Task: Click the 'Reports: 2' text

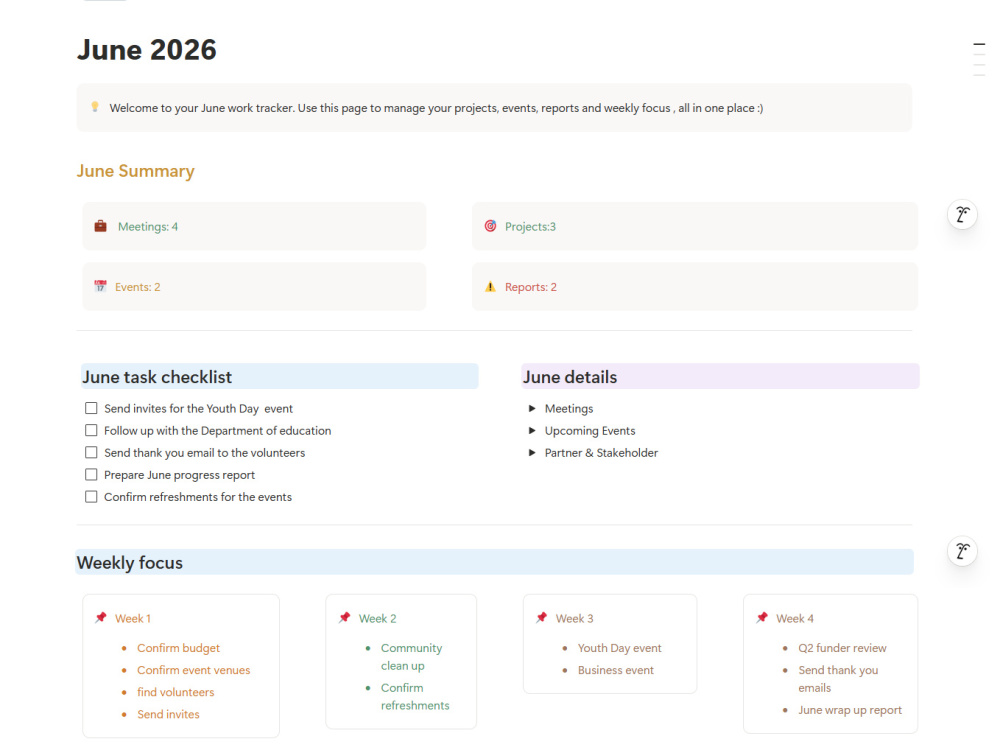Action: coord(531,287)
